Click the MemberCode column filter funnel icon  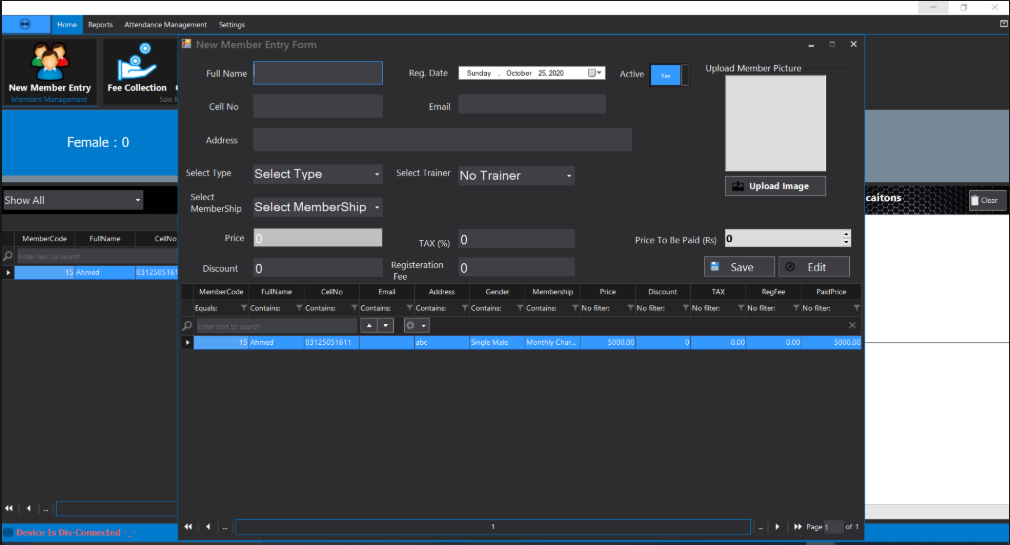tap(243, 308)
